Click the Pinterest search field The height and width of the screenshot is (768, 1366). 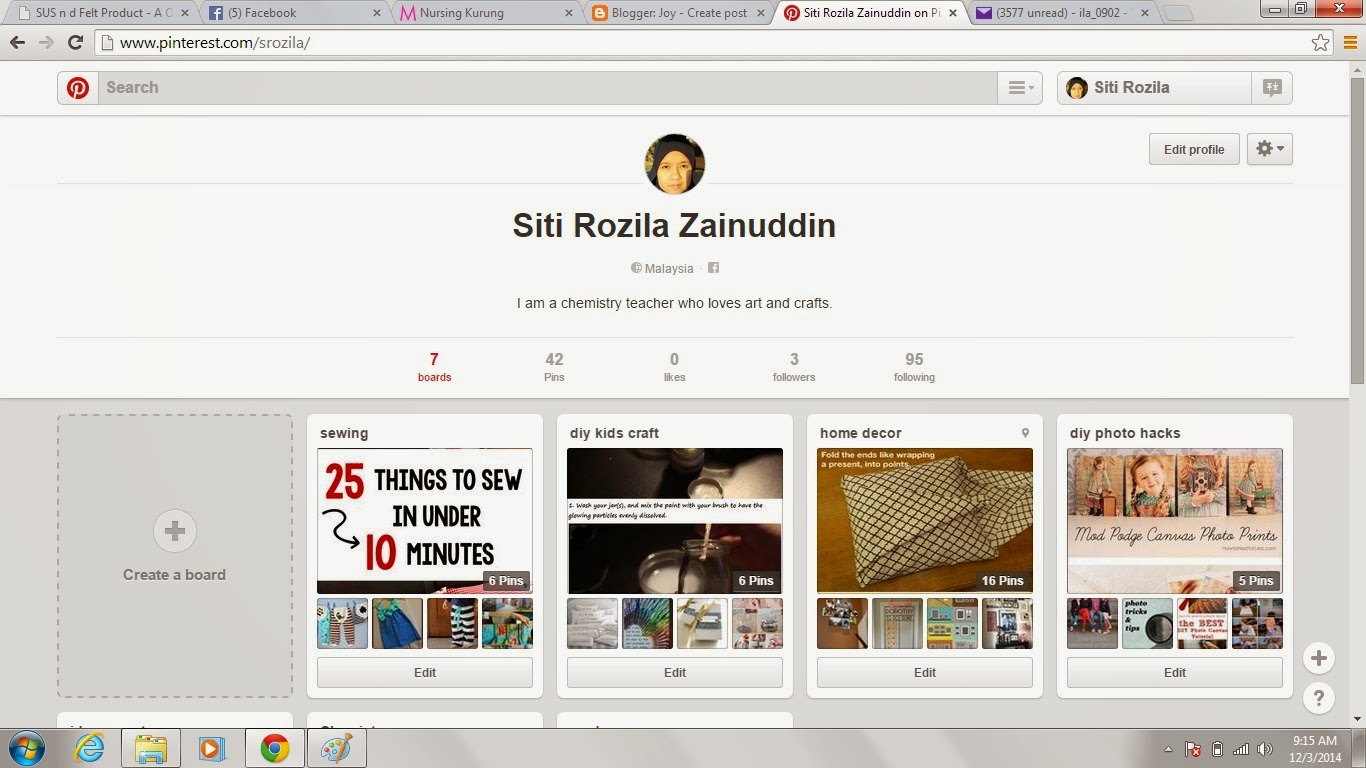pyautogui.click(x=547, y=88)
